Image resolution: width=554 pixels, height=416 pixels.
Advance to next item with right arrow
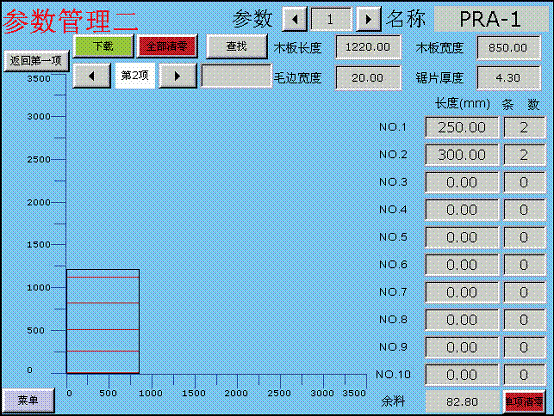(x=177, y=76)
